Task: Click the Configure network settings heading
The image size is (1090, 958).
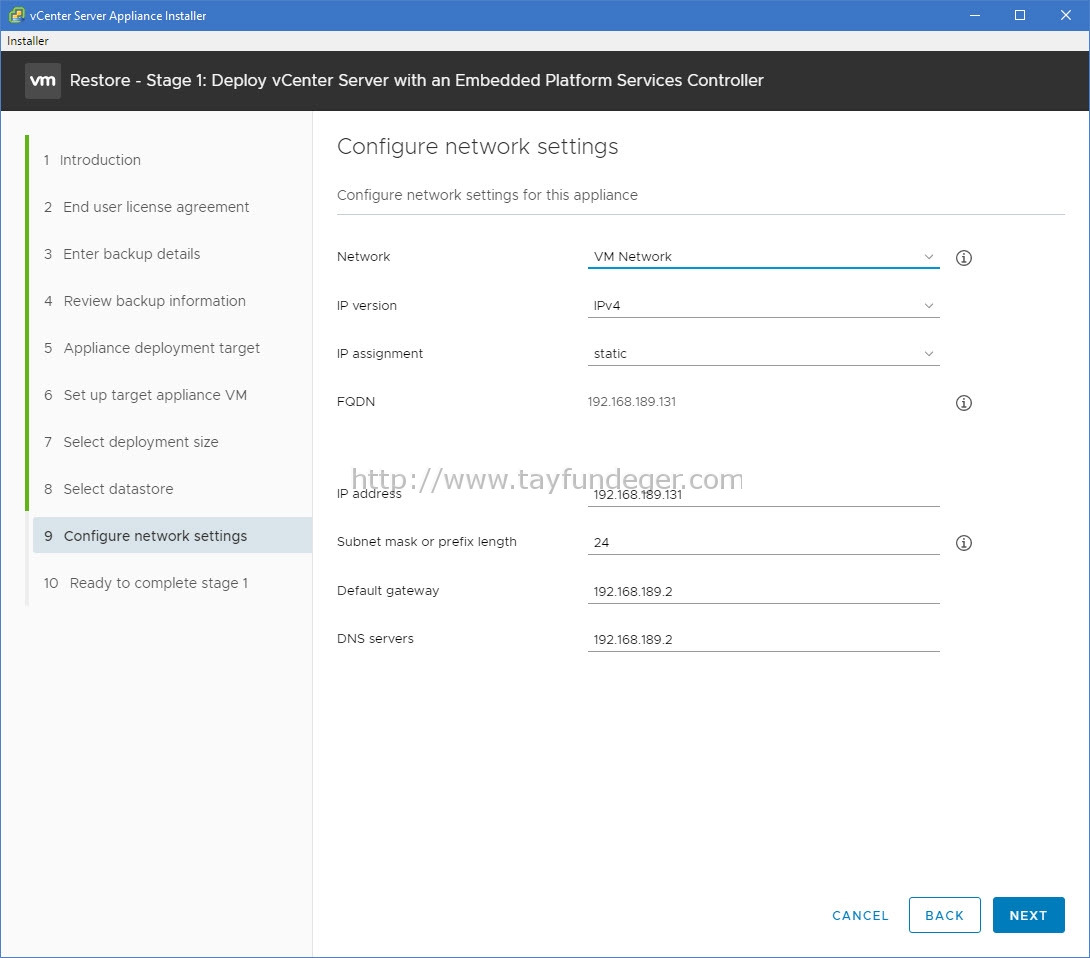Action: [x=478, y=147]
